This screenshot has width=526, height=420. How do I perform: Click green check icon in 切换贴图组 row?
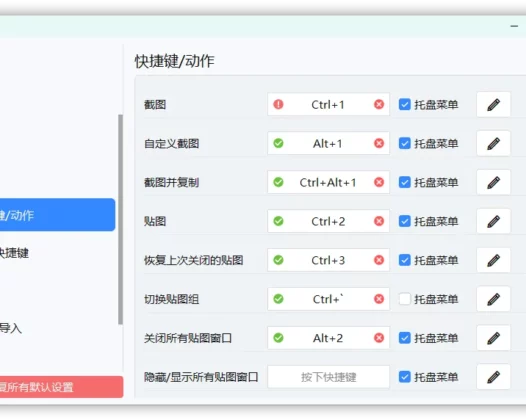click(278, 299)
